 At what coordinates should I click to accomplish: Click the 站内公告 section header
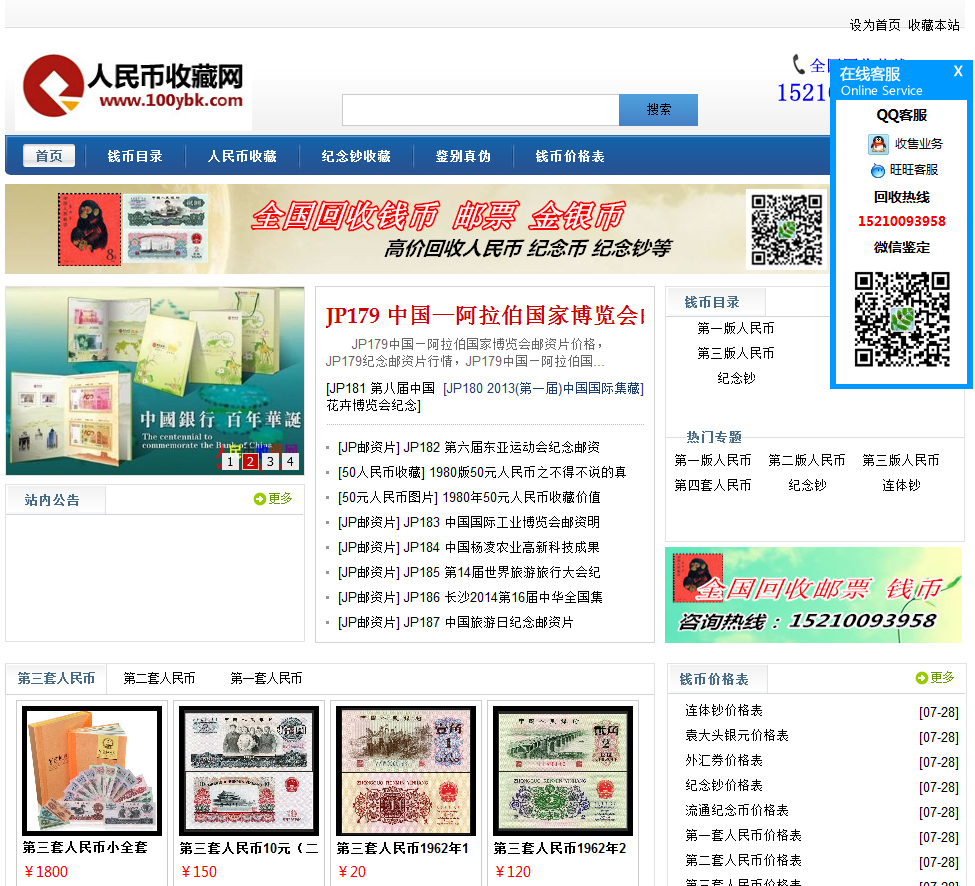click(x=52, y=500)
